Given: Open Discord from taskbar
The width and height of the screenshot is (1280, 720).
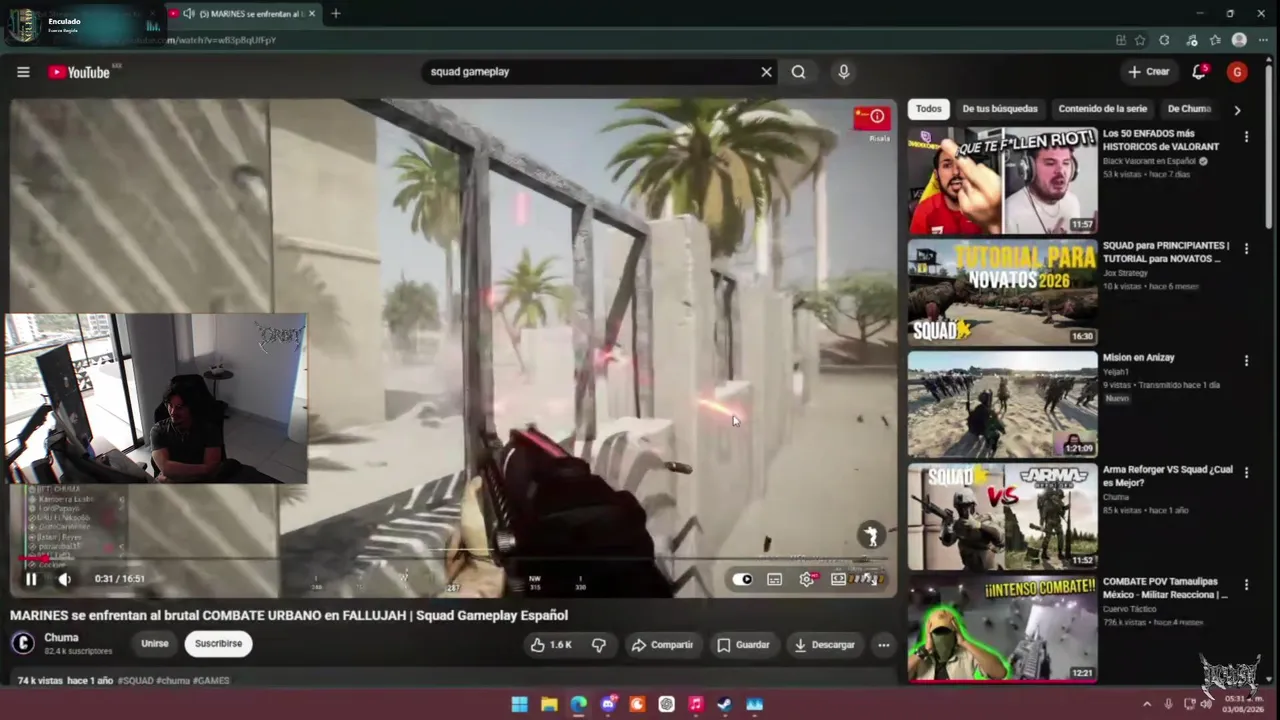Looking at the screenshot, I should 608,704.
